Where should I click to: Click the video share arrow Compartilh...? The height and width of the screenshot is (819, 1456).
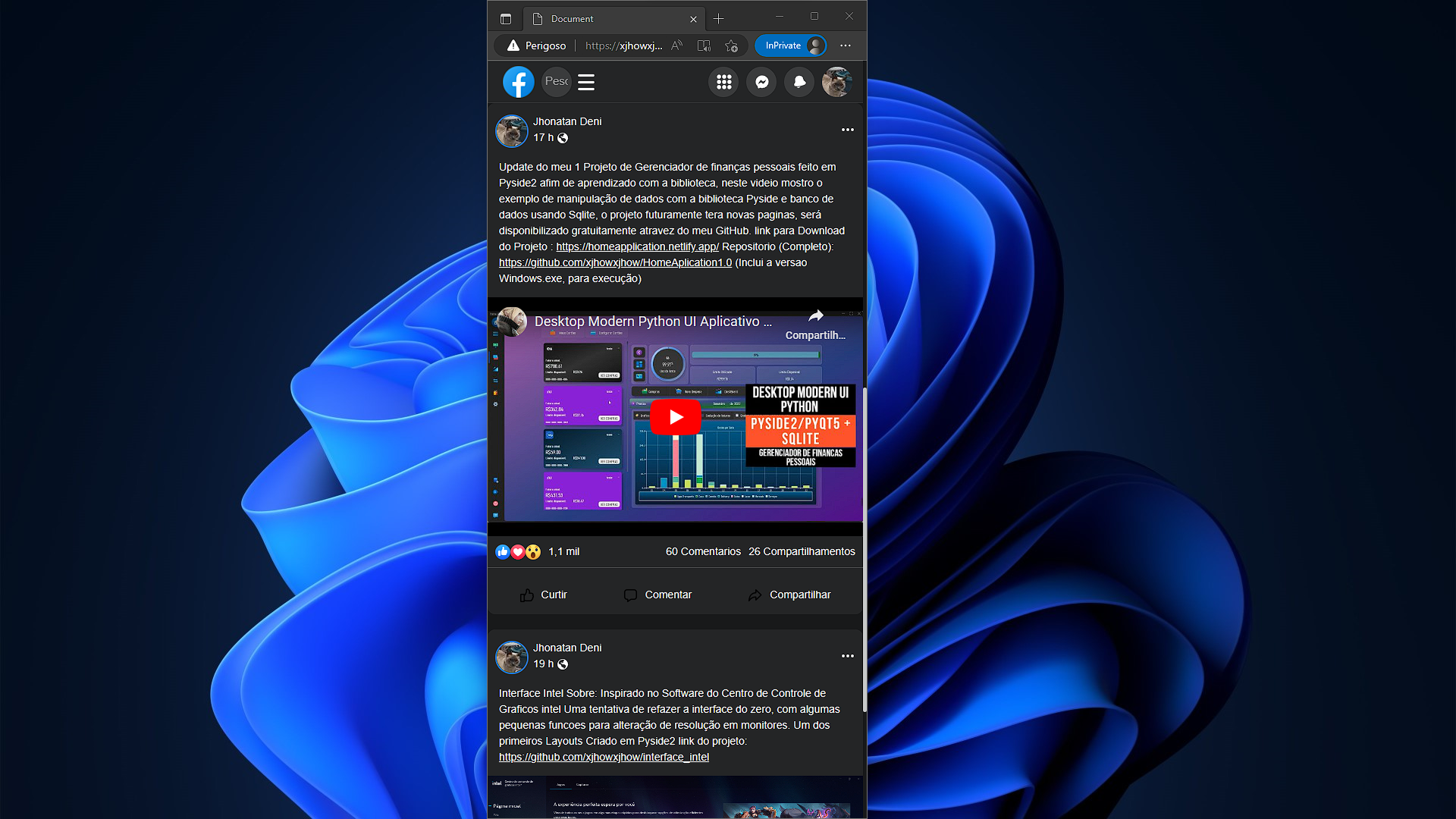pos(815,324)
